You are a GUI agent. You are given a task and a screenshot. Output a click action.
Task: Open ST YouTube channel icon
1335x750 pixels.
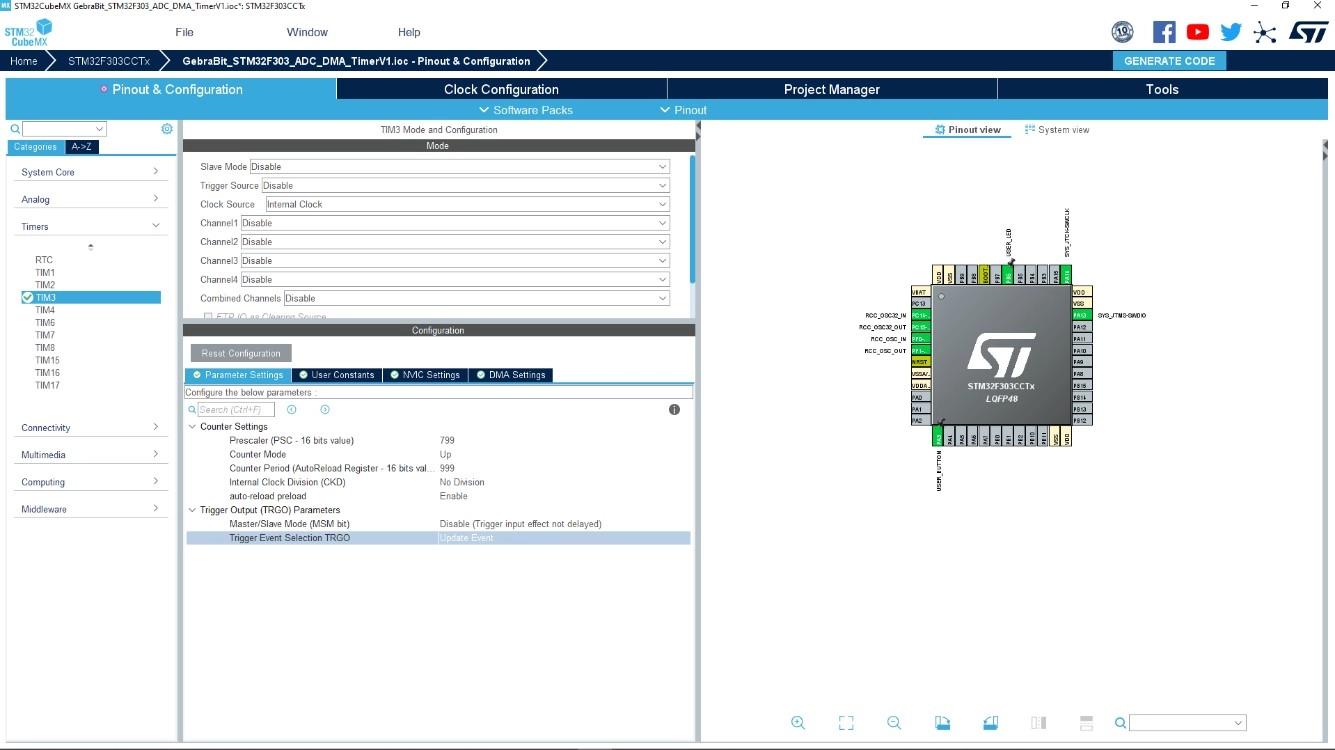click(x=1198, y=32)
